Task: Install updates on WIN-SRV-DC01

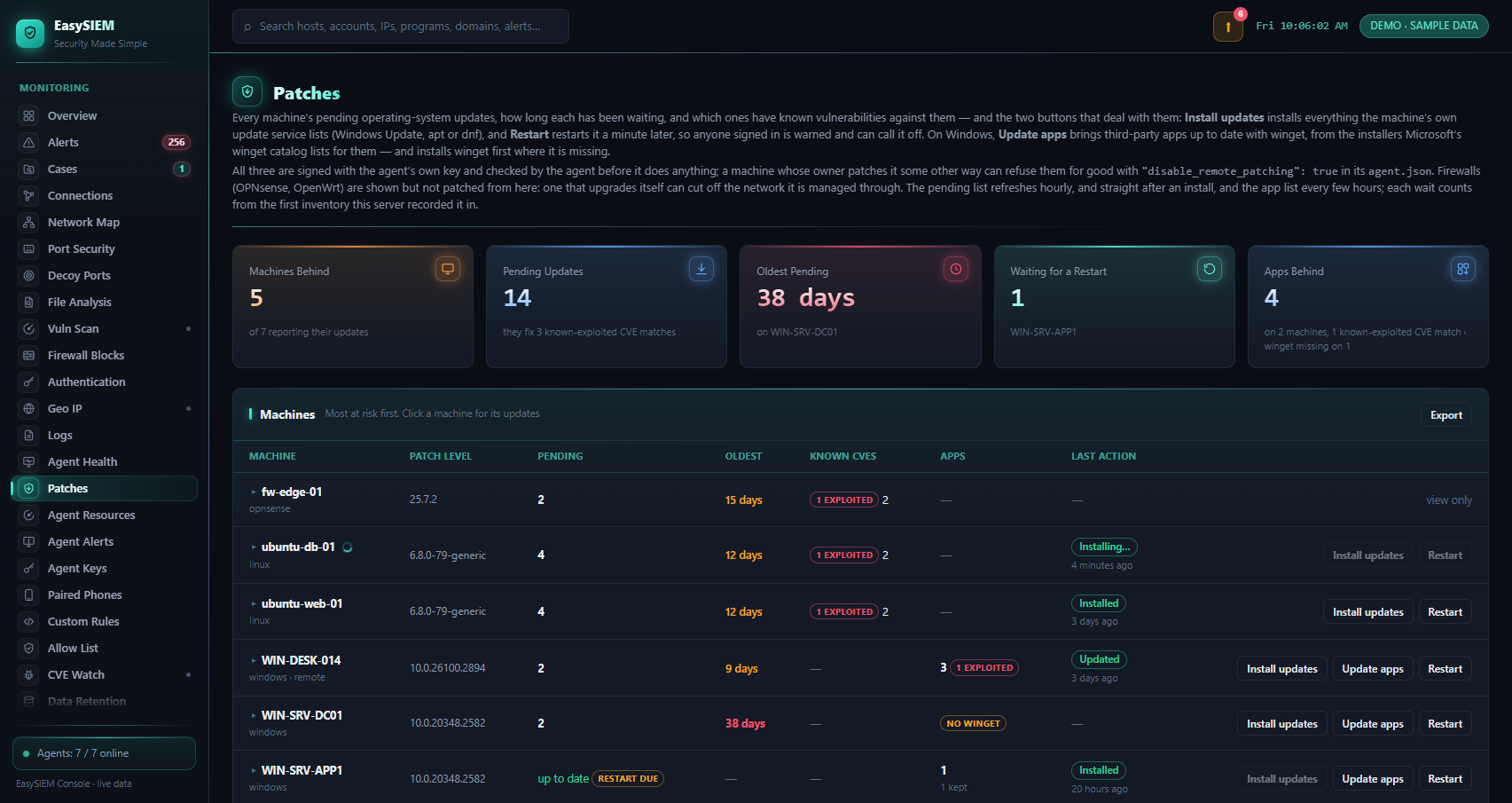Action: tap(1282, 724)
